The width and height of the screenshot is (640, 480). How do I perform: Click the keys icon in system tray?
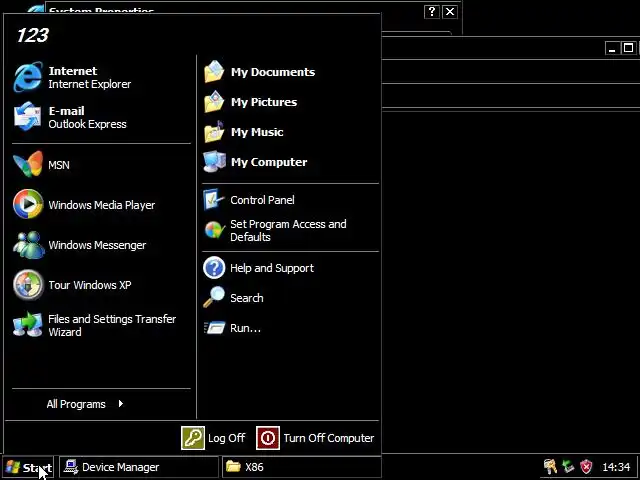click(x=550, y=467)
